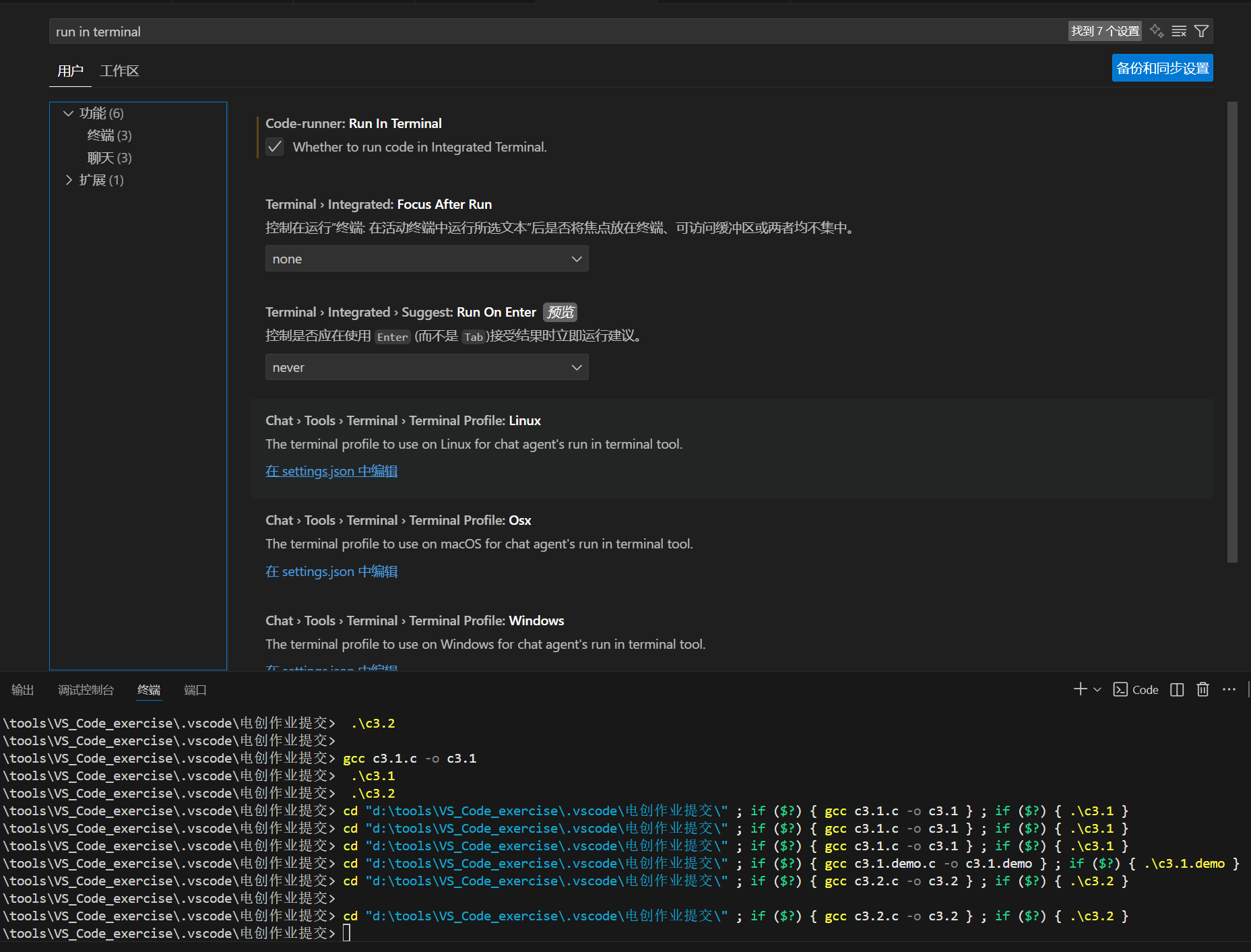Image resolution: width=1251 pixels, height=952 pixels.
Task: Kill terminal using trash can icon
Action: click(1202, 689)
